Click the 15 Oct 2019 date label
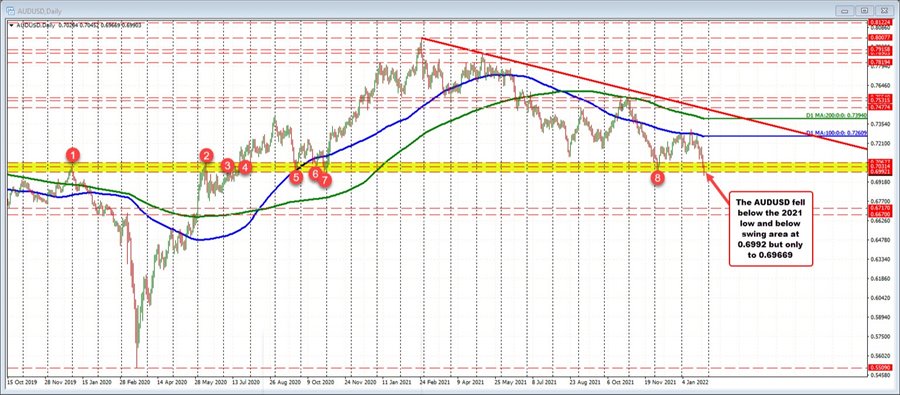Screen dimensions: 900x395 pyautogui.click(x=21, y=381)
